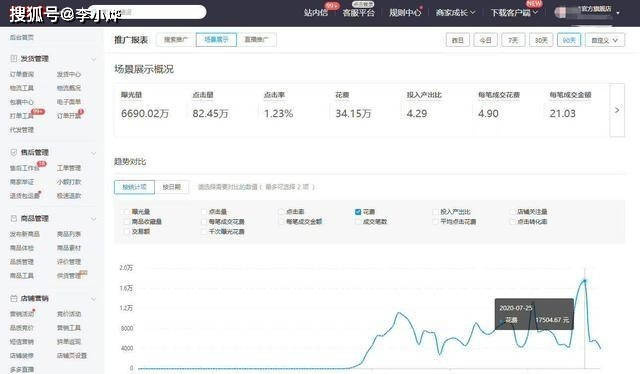The width and height of the screenshot is (640, 374).
Task: Click the 投入产出比 value 4.29
Action: [x=417, y=114]
